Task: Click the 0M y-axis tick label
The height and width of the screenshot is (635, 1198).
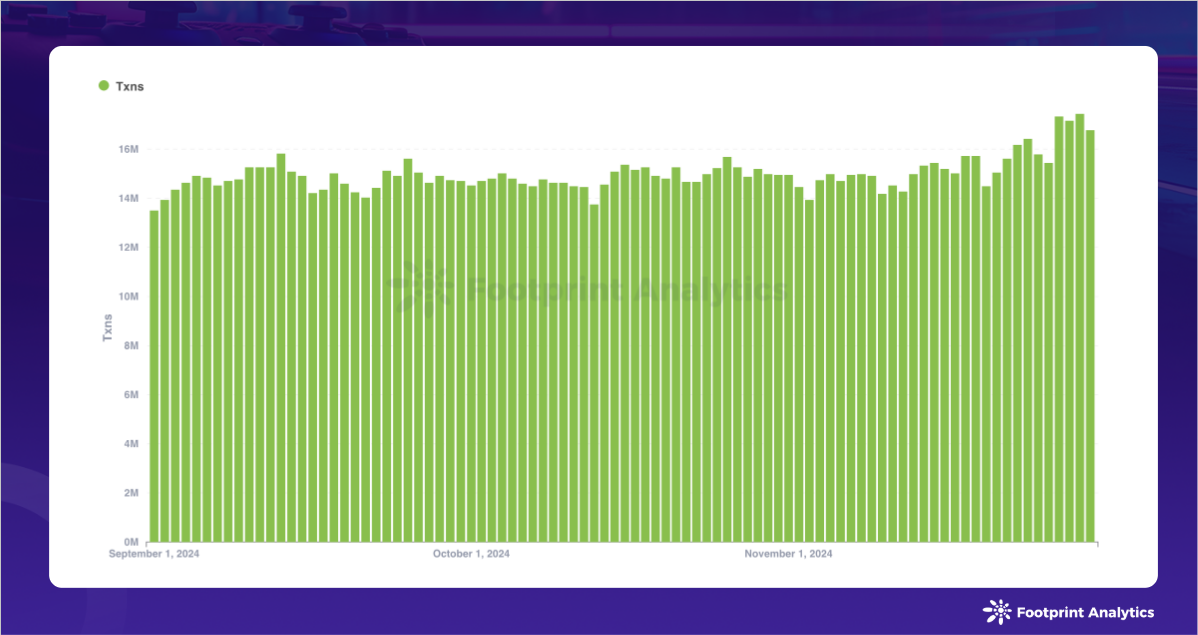Action: pyautogui.click(x=129, y=542)
